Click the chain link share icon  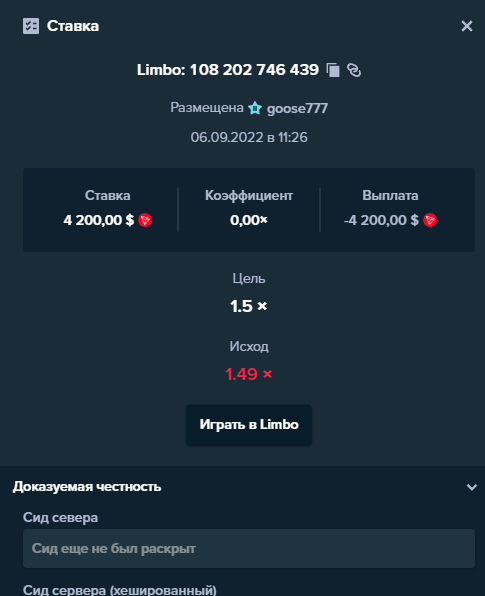tap(354, 70)
